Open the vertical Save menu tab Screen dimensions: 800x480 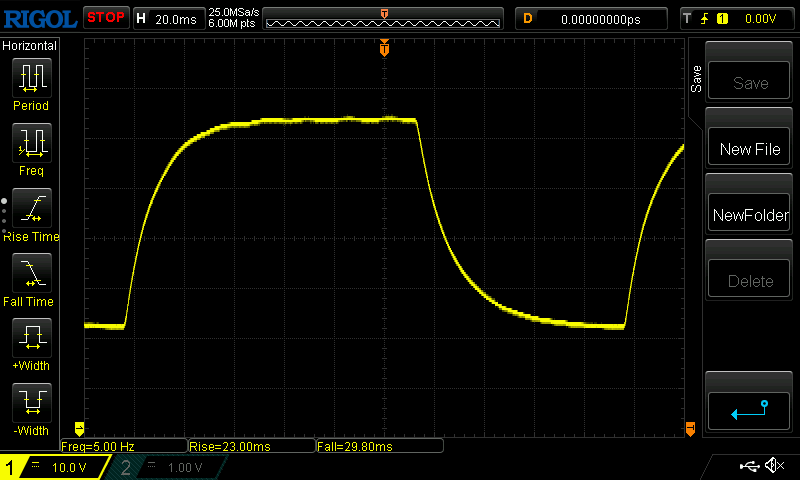pyautogui.click(x=697, y=81)
